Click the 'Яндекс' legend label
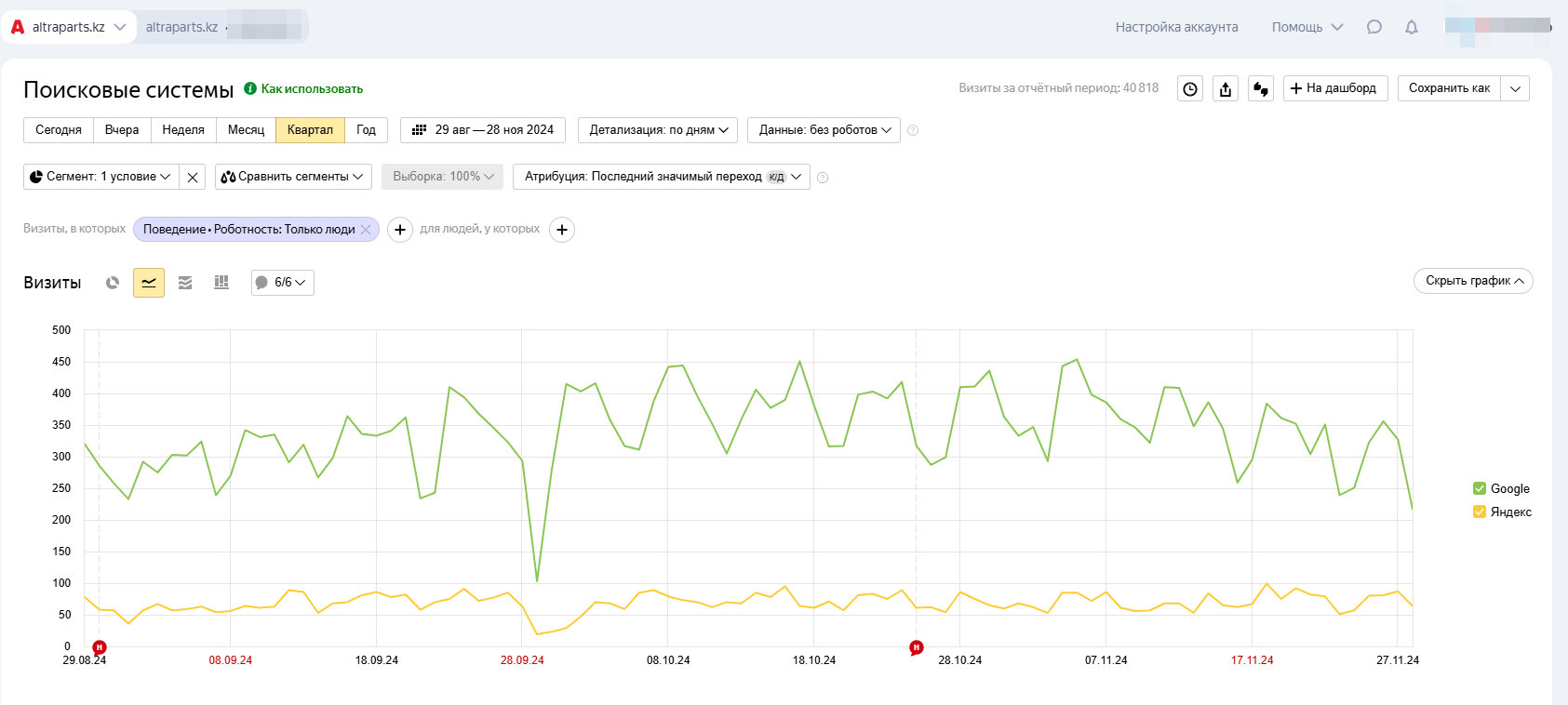This screenshot has width=1568, height=705. pyautogui.click(x=1510, y=512)
